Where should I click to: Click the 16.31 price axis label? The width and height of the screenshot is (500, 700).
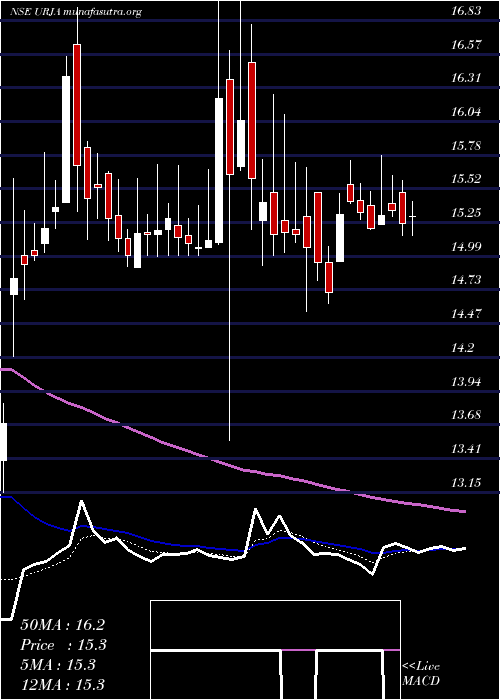click(466, 78)
